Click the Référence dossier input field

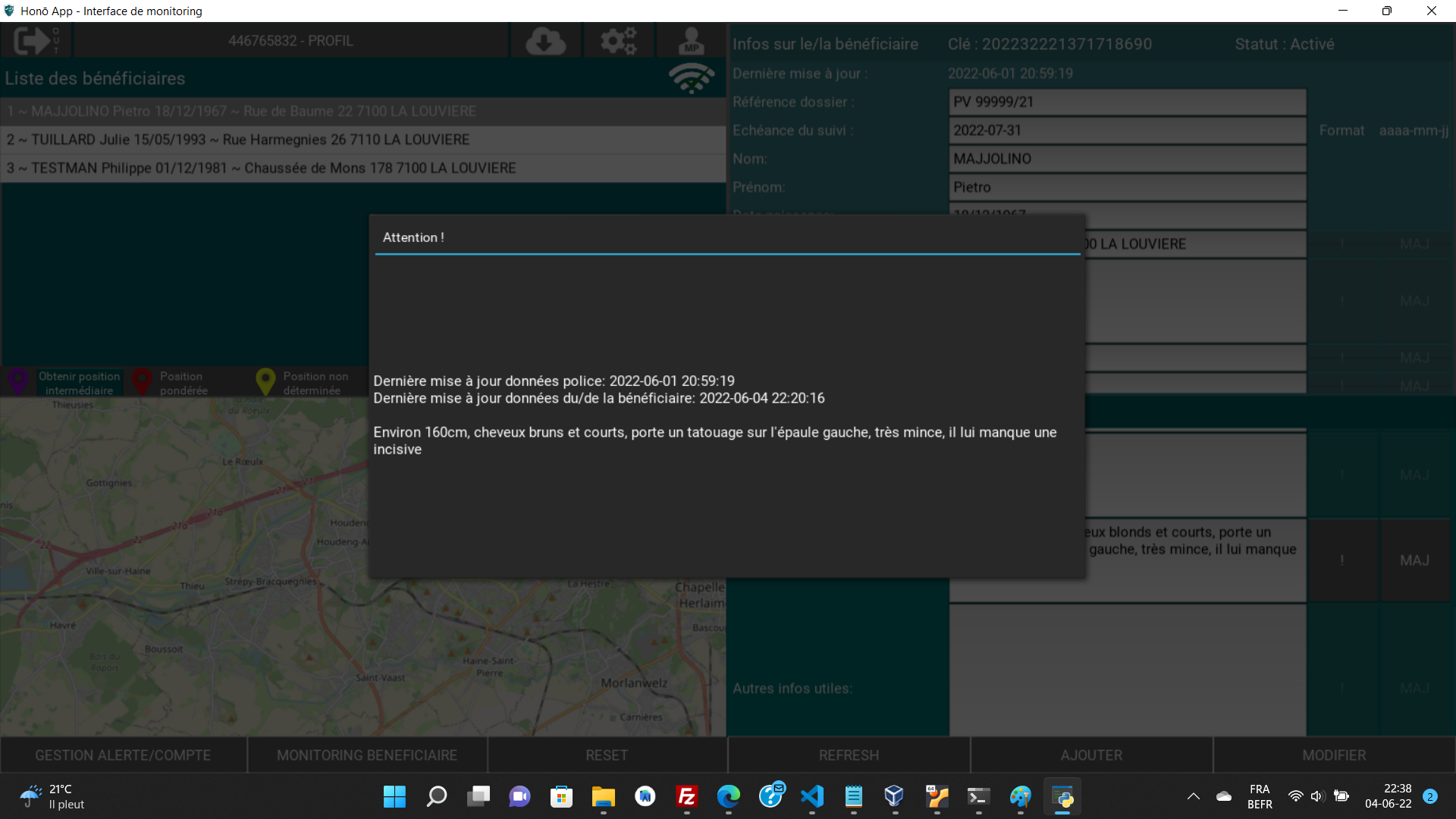coord(1127,102)
